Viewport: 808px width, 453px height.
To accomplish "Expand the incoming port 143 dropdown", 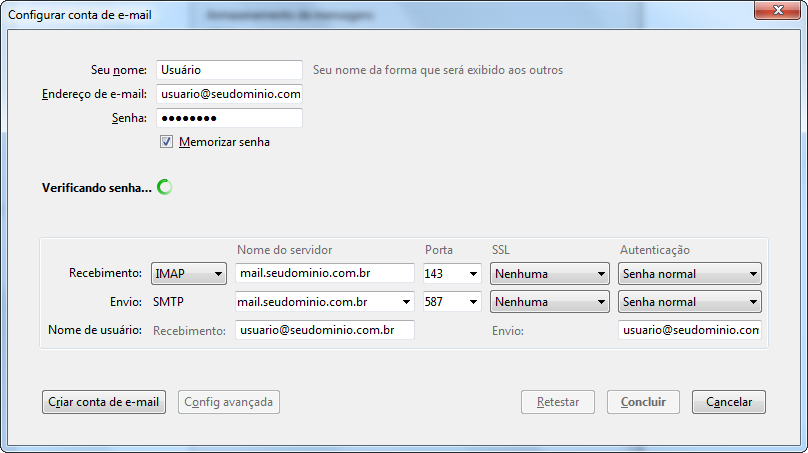I will 472,274.
